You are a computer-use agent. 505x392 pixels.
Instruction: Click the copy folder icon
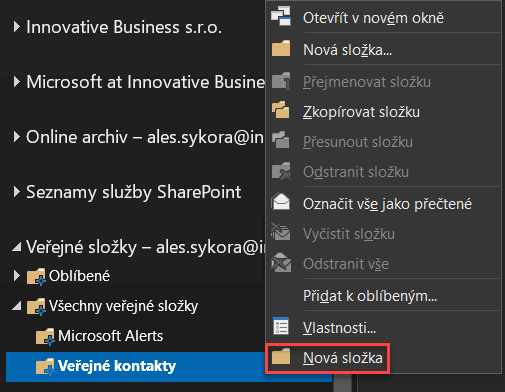tap(281, 110)
